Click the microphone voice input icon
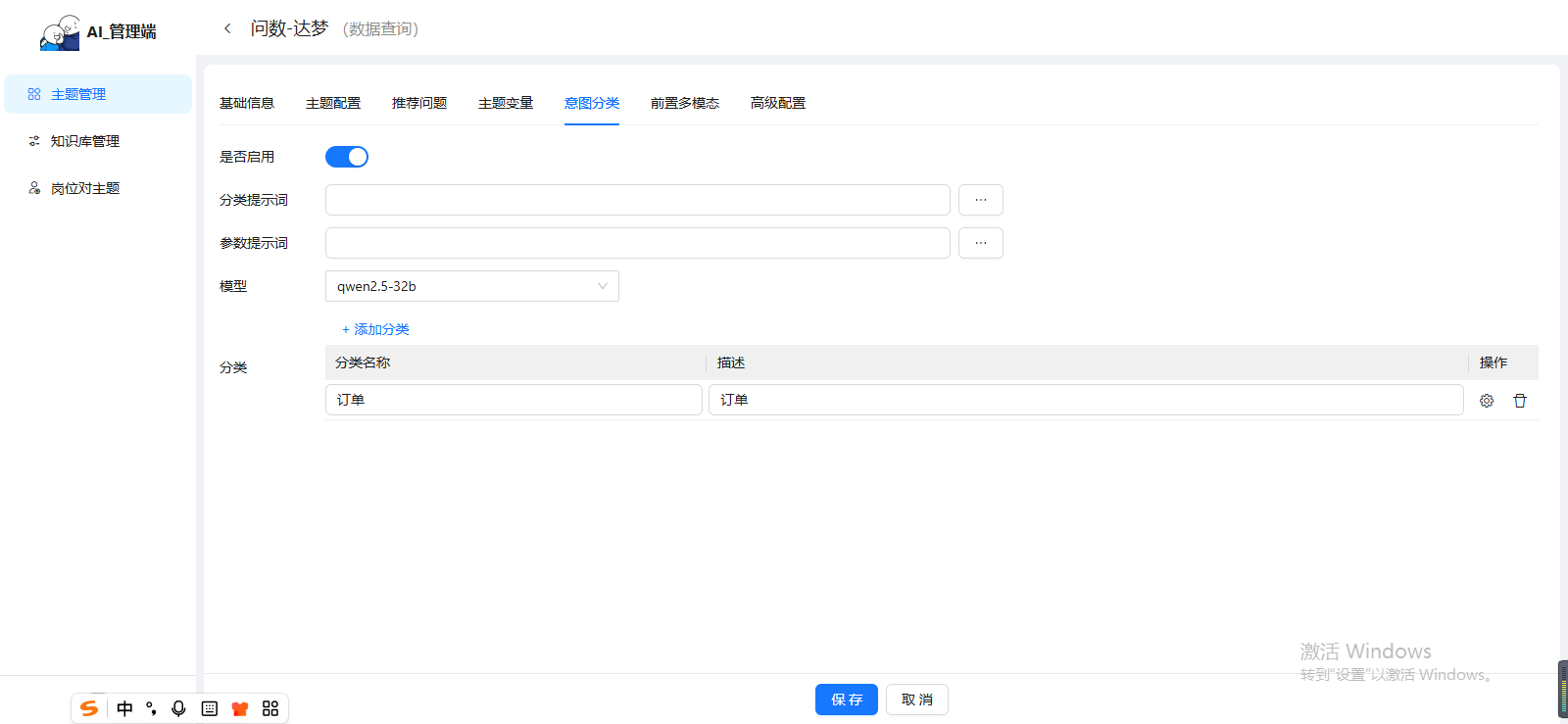The height and width of the screenshot is (724, 1568). (x=178, y=708)
